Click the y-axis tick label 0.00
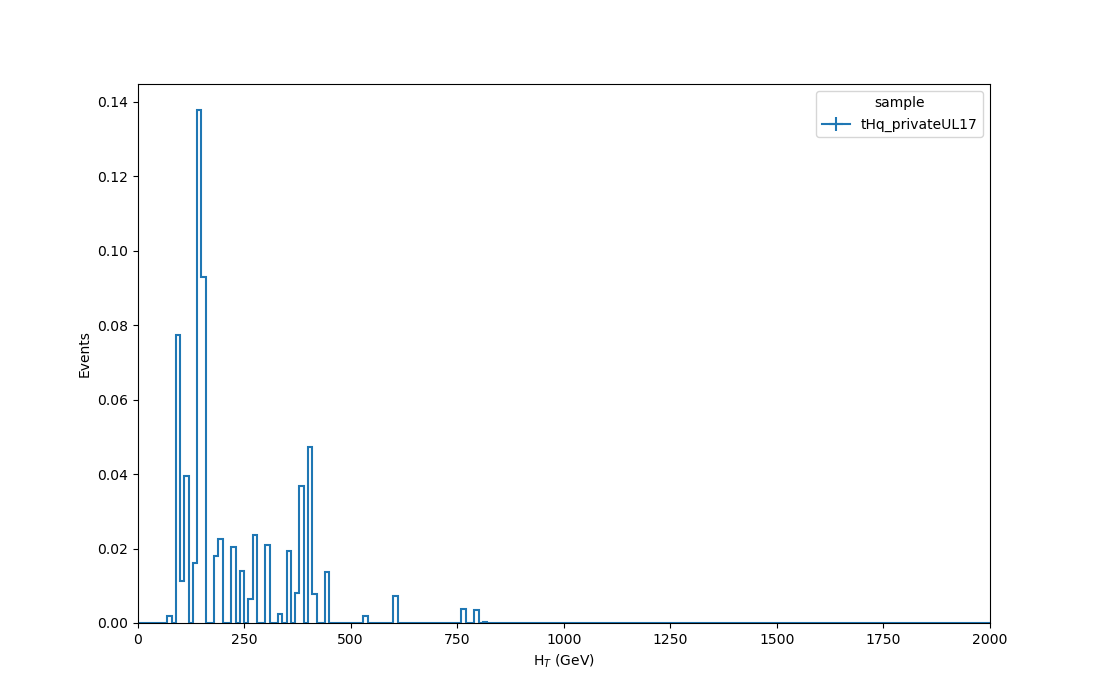 [113, 623]
